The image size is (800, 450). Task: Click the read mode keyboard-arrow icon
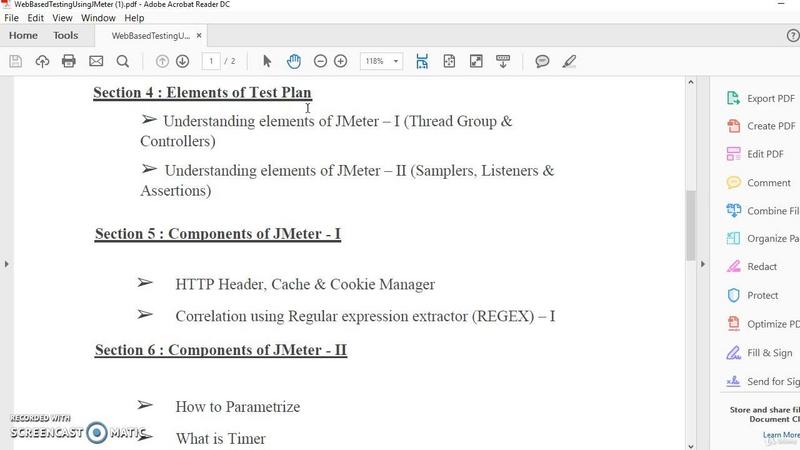point(503,61)
